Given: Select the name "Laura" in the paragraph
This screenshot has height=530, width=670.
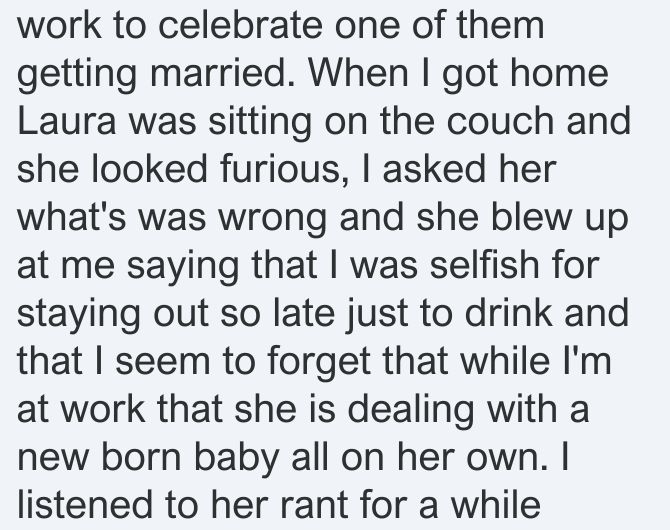Looking at the screenshot, I should tap(67, 121).
